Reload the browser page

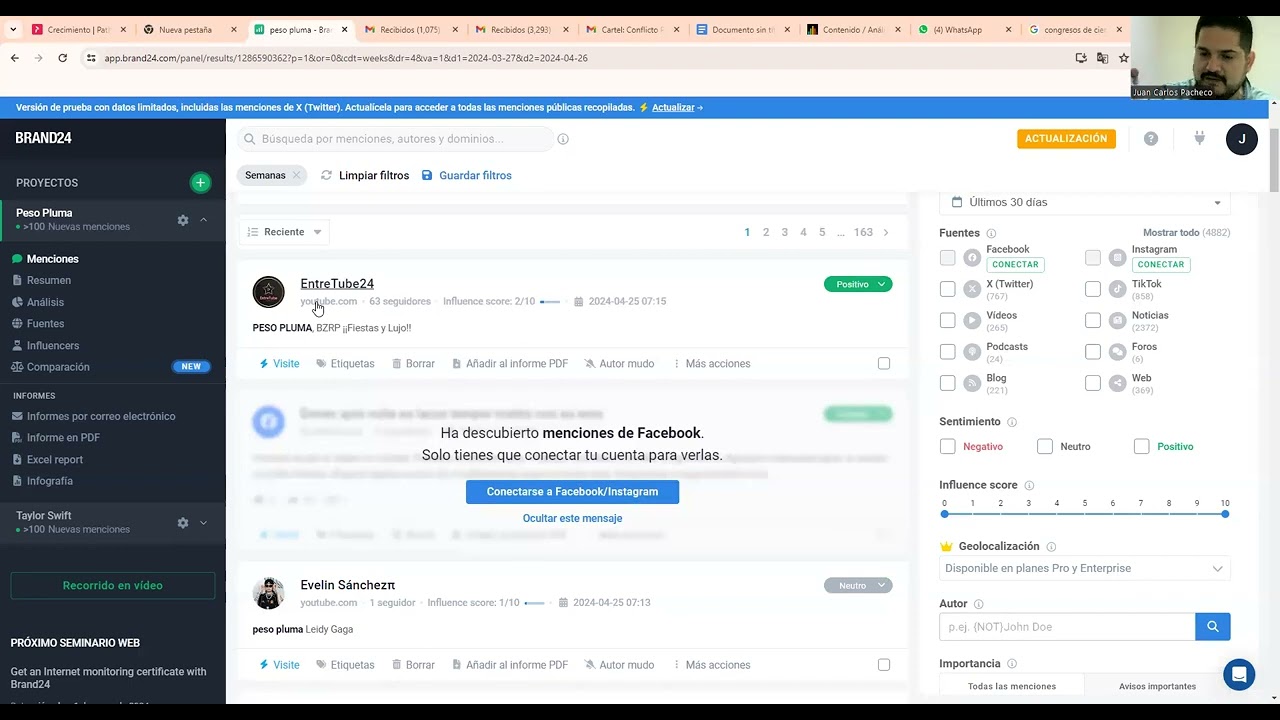(62, 58)
